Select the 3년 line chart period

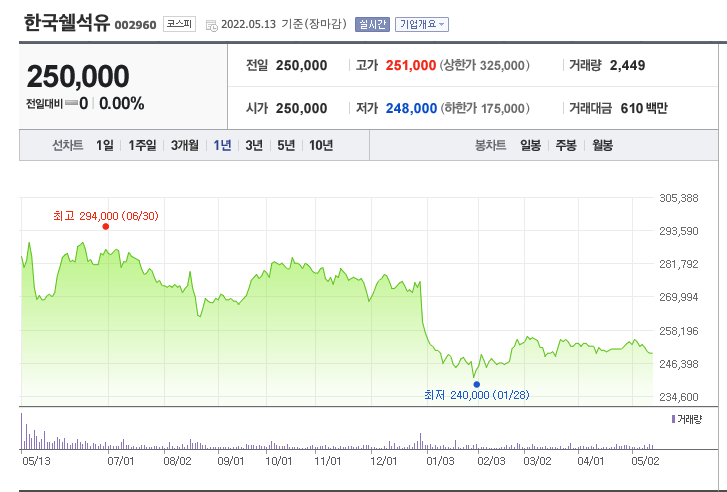(254, 146)
